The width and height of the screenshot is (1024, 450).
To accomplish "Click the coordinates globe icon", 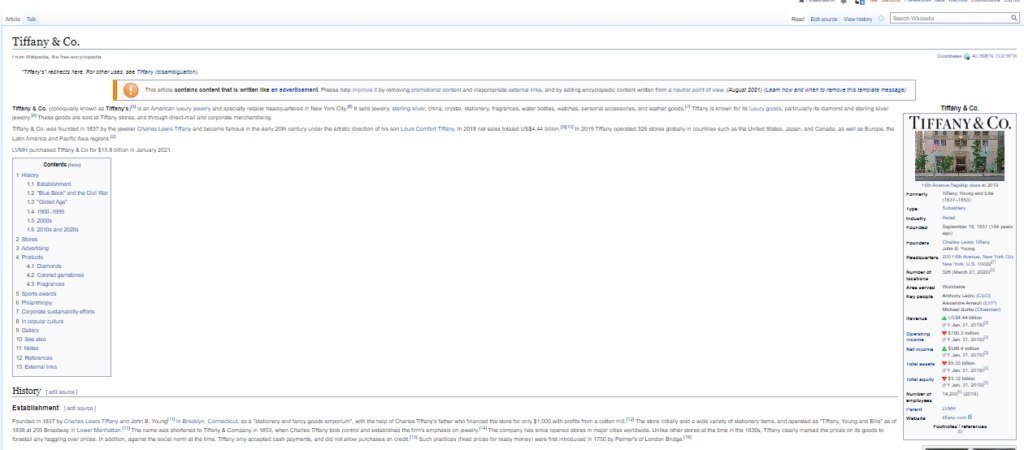I will click(967, 56).
